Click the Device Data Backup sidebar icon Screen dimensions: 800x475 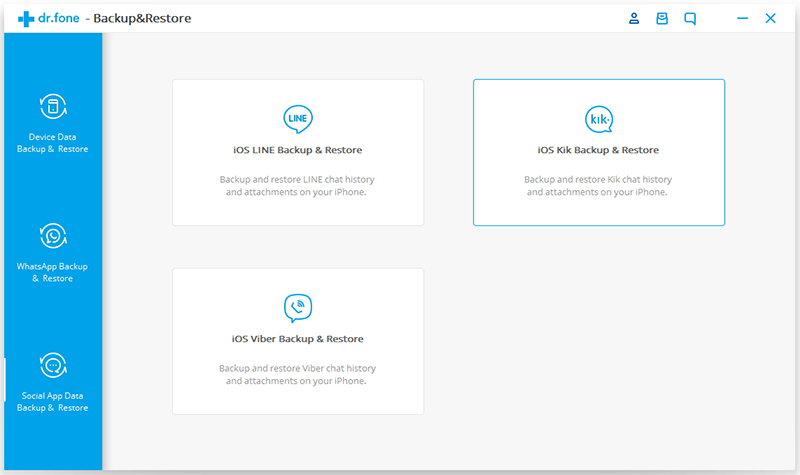click(x=53, y=107)
